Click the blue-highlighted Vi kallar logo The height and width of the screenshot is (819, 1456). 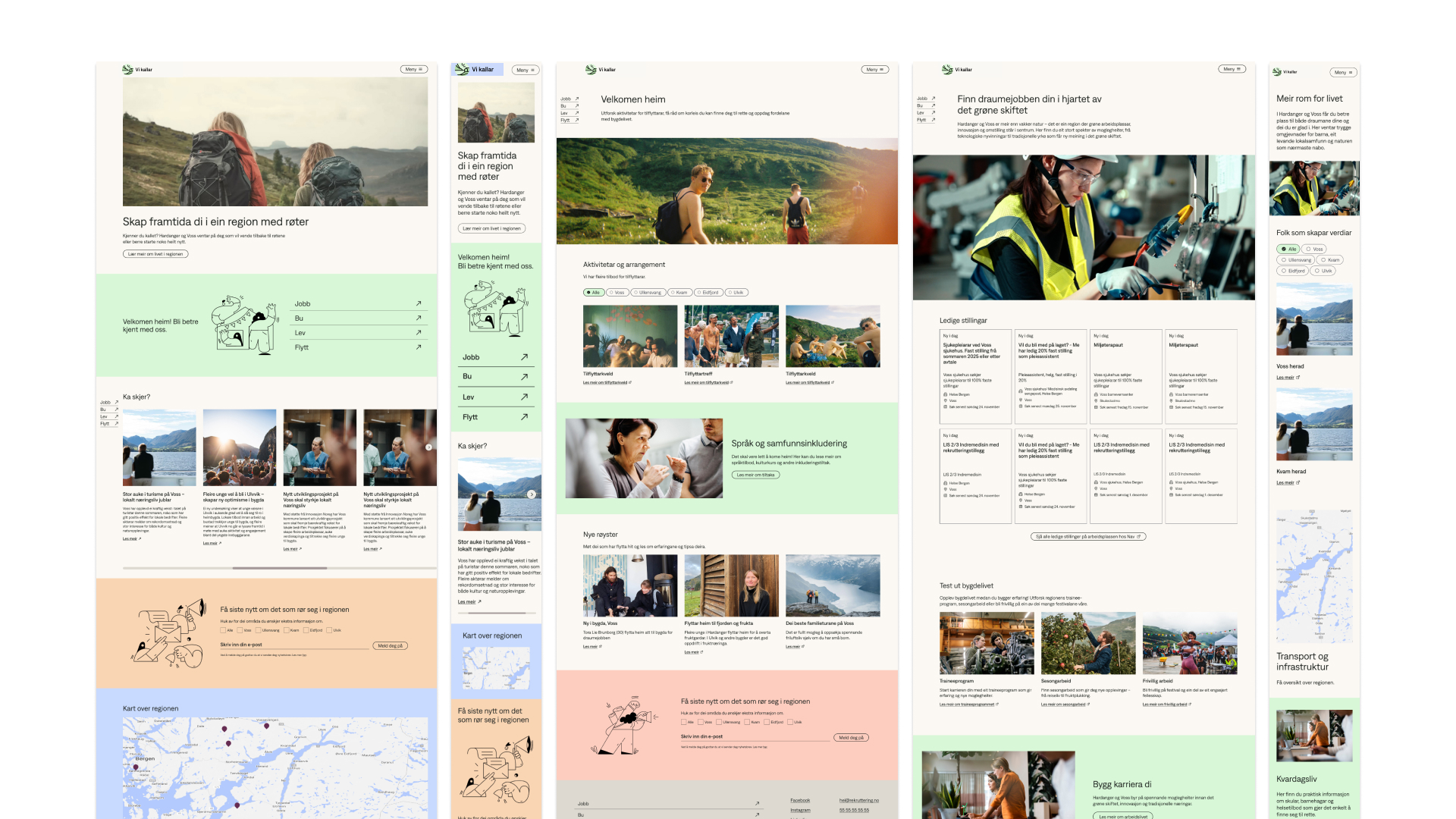[475, 69]
